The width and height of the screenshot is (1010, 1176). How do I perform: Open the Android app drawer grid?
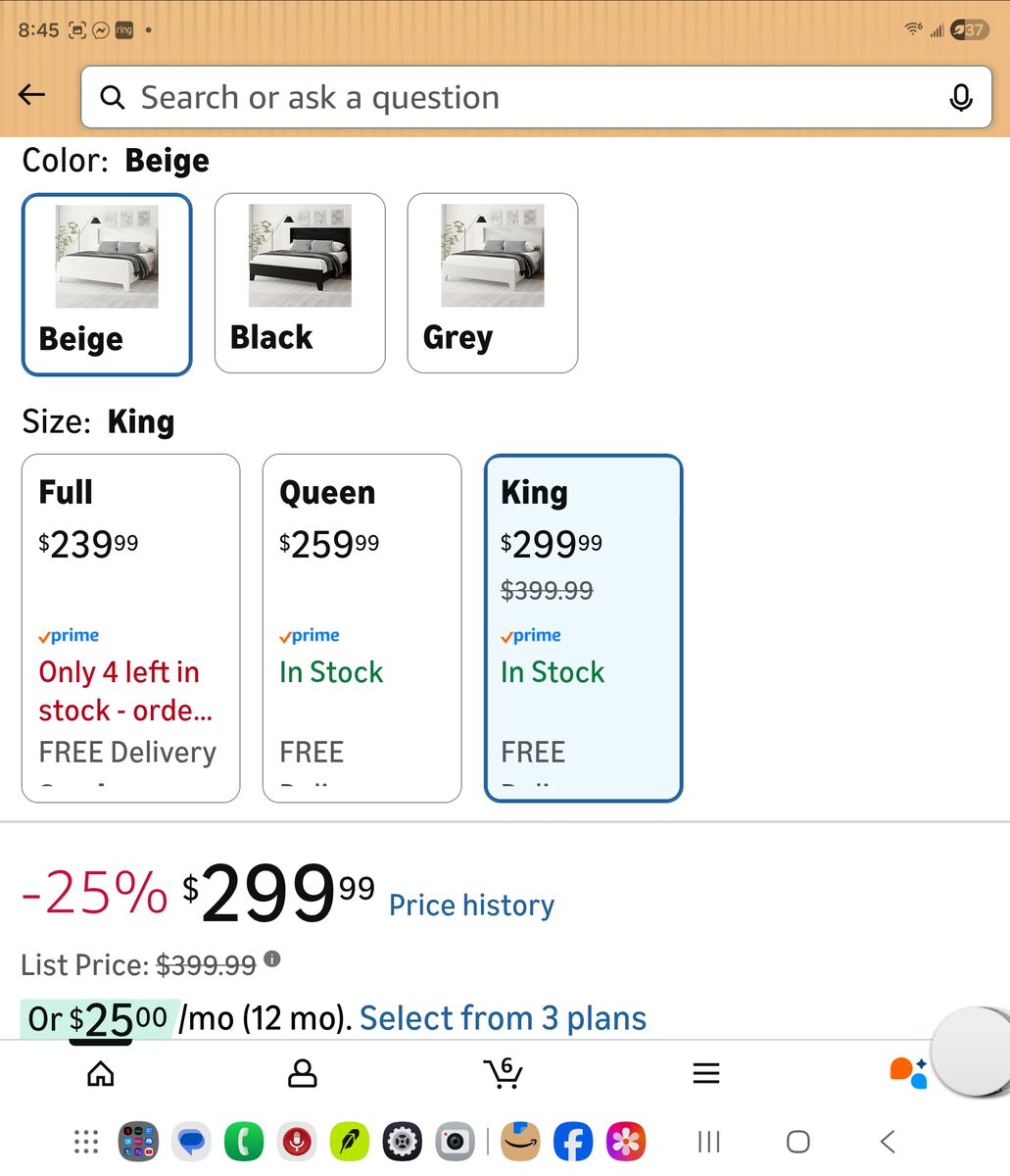[86, 1142]
